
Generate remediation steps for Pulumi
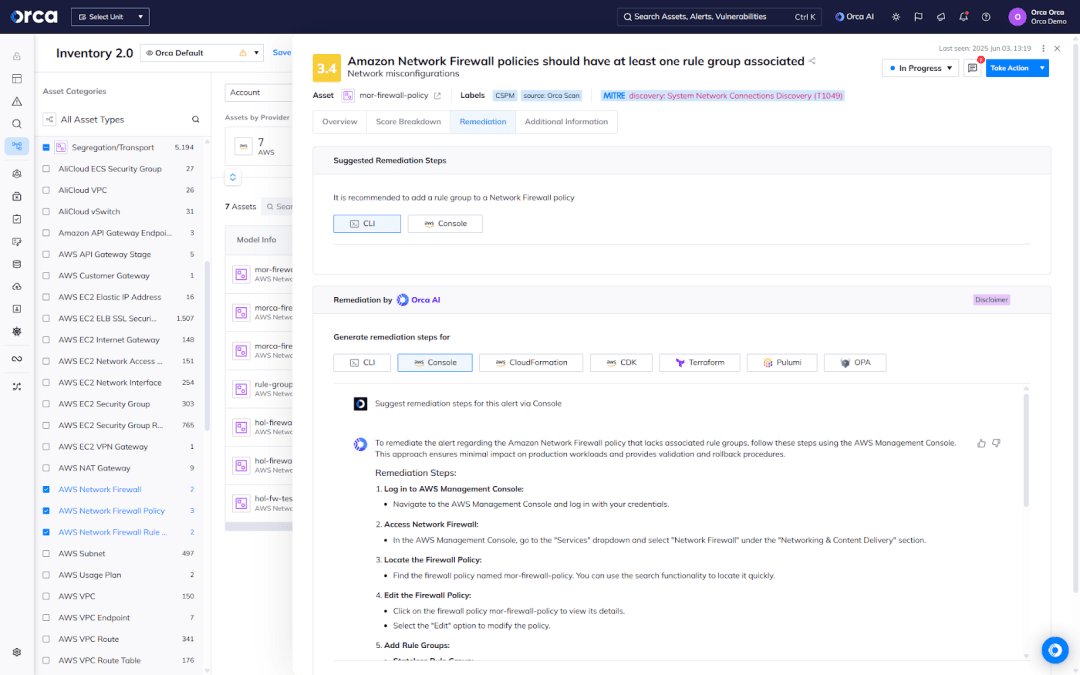782,363
